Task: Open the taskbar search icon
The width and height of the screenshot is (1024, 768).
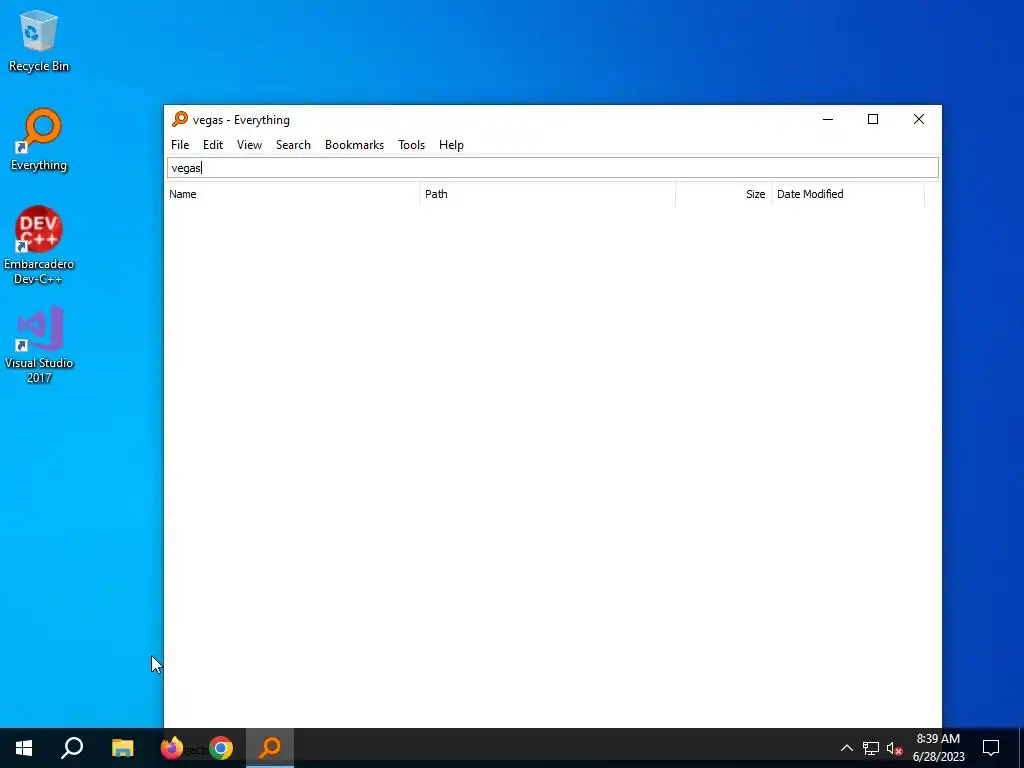Action: point(72,748)
